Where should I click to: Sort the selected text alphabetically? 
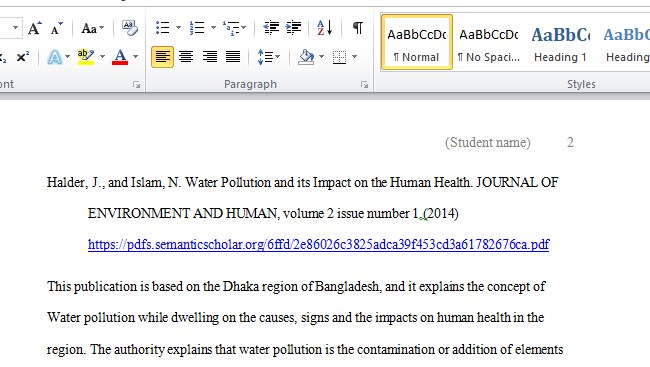point(325,28)
